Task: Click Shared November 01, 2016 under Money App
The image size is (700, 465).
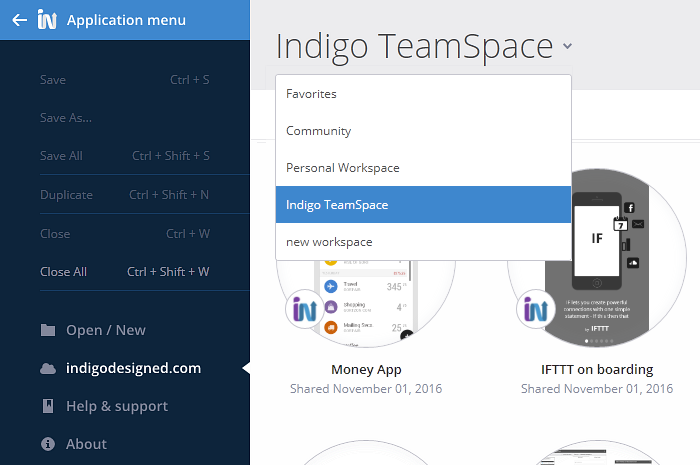Action: [366, 389]
